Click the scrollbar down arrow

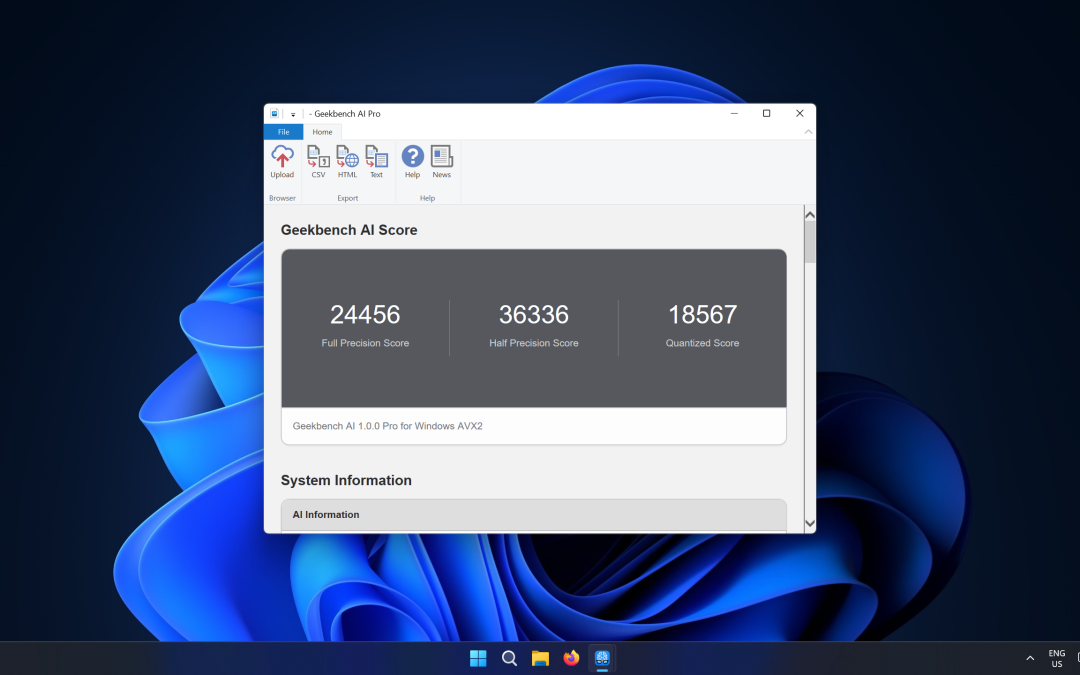pyautogui.click(x=809, y=523)
